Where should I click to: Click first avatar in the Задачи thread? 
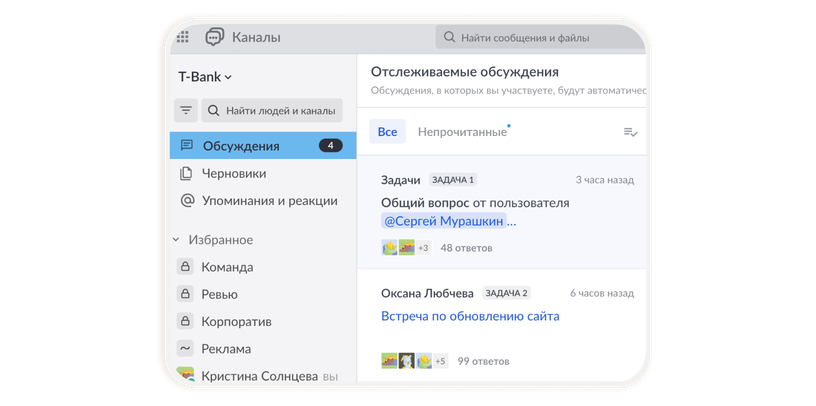389,247
